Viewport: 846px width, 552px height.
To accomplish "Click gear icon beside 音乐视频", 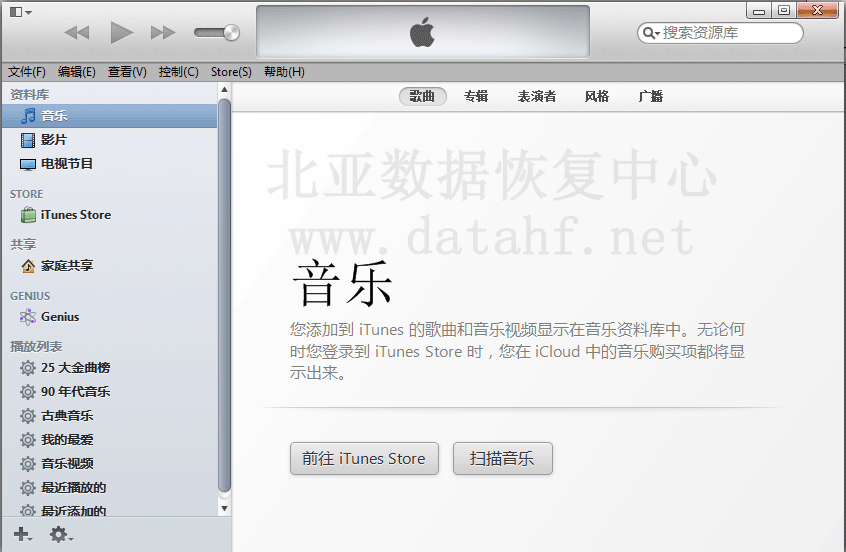I will pos(28,464).
